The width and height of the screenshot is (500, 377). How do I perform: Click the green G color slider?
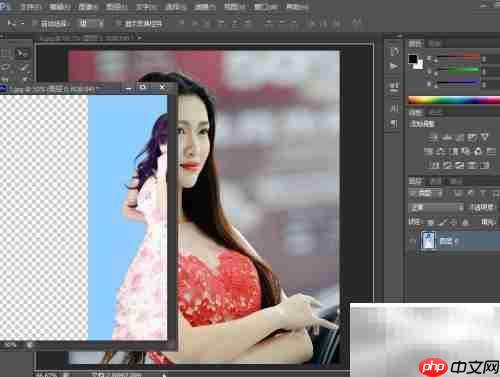click(x=459, y=70)
